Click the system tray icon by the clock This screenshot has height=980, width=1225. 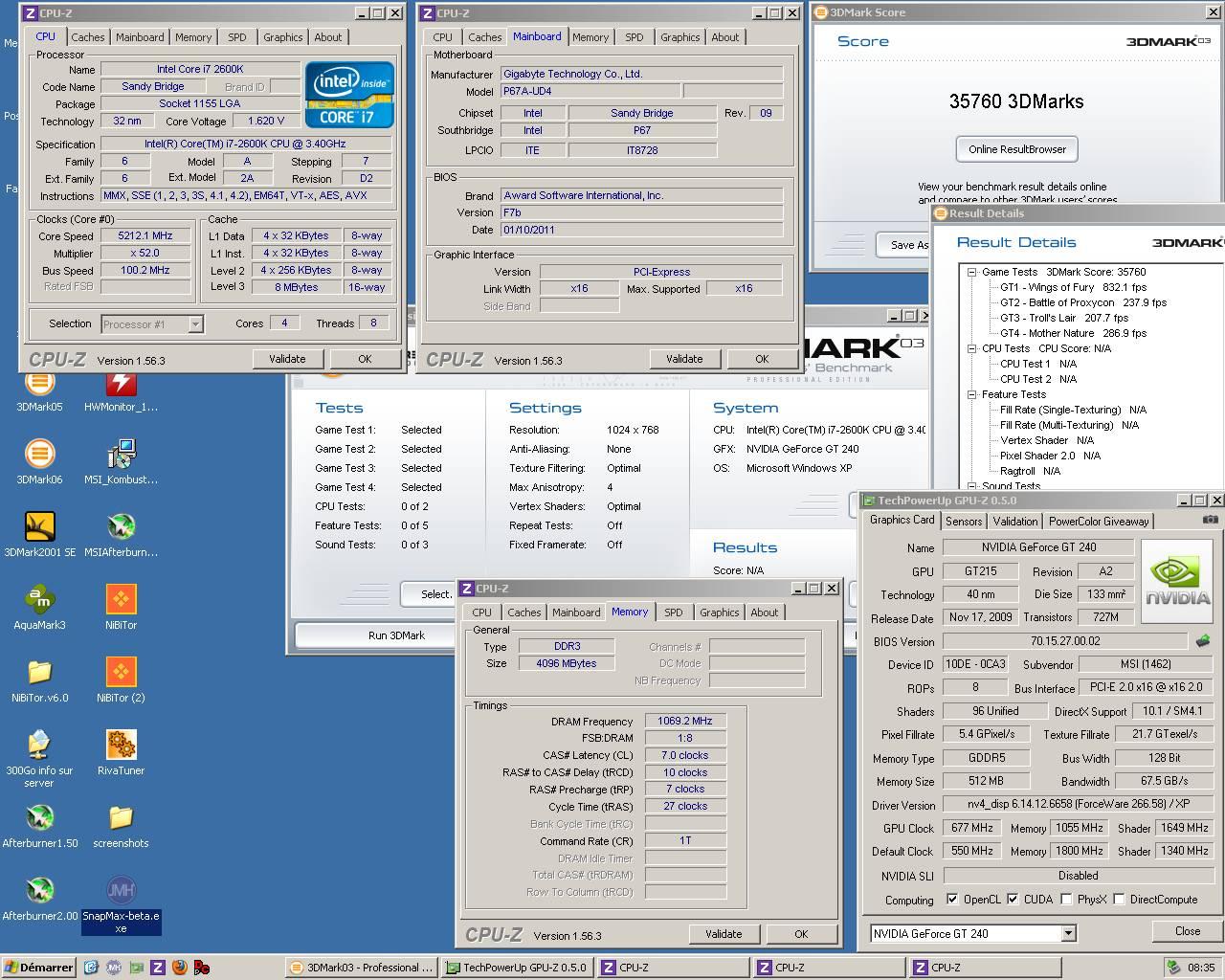pos(1173,968)
